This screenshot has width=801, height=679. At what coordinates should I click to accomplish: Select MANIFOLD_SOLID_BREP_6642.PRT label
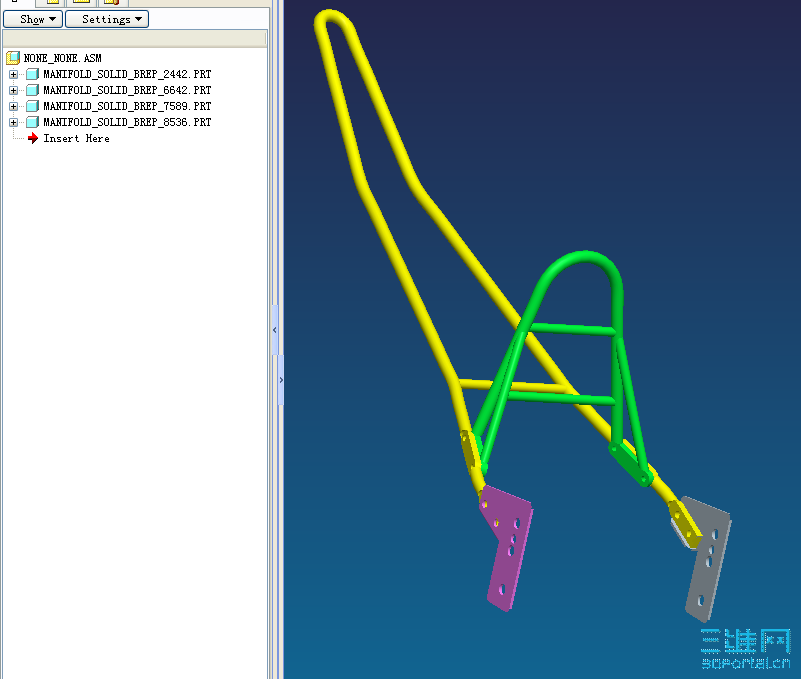[x=127, y=90]
